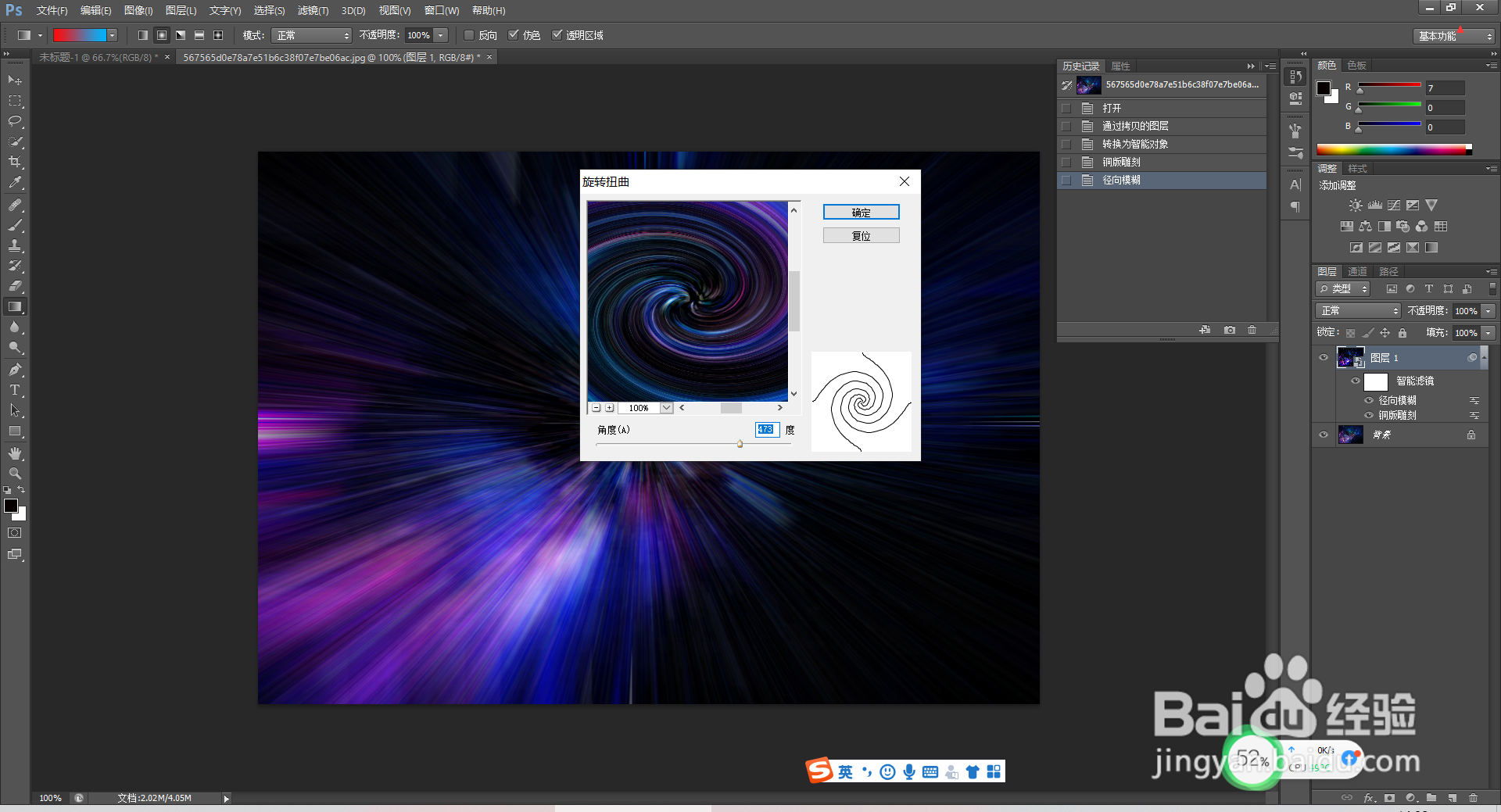The height and width of the screenshot is (812, 1501).
Task: Click the foreground color swatch in toolbox
Action: click(11, 506)
